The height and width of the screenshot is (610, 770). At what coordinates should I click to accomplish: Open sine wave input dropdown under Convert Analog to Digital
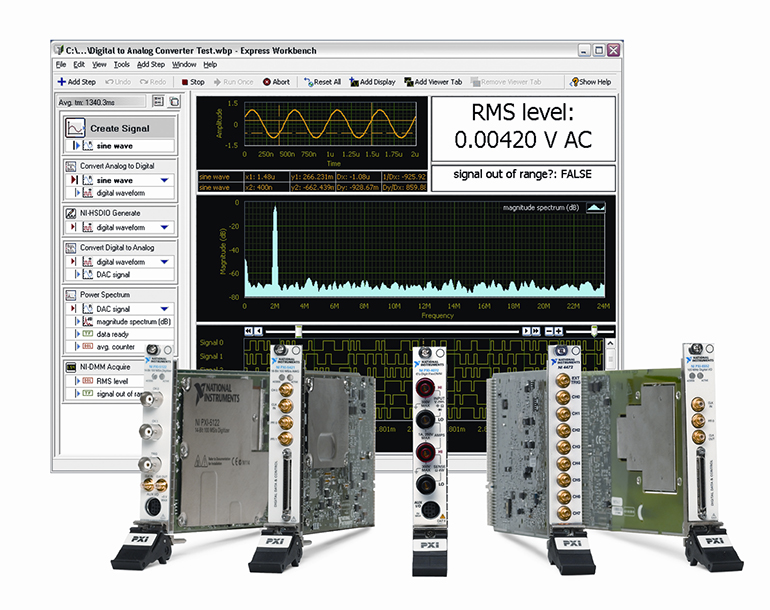point(165,180)
